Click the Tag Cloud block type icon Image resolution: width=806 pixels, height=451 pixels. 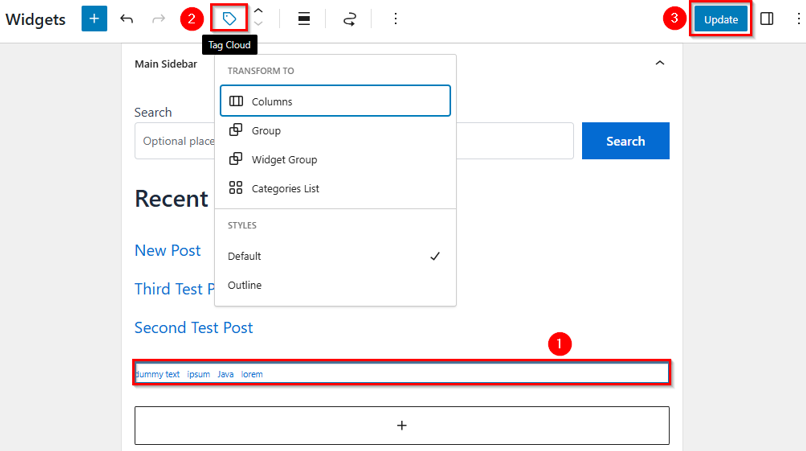point(229,19)
